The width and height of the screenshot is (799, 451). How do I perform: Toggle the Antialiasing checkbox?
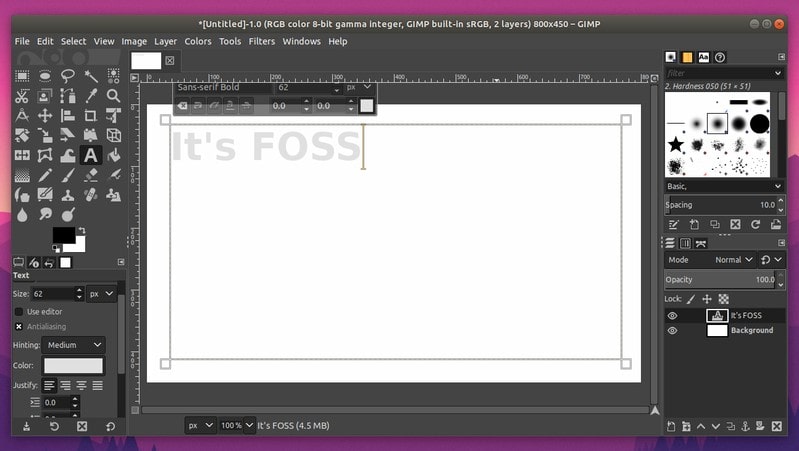19,326
